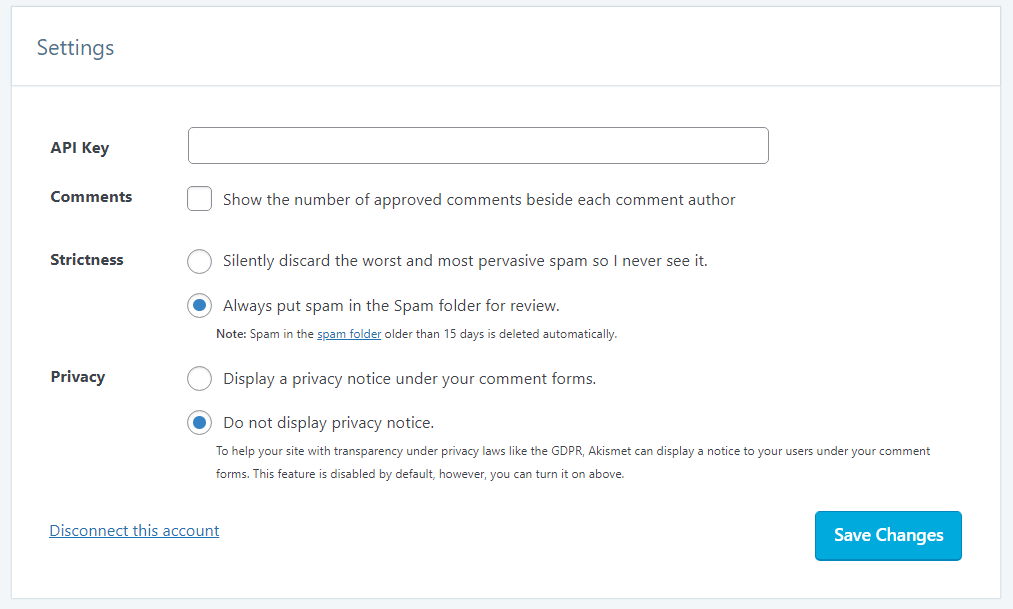Click the 'Silently discard the worst' label text
This screenshot has height=609, width=1013.
[465, 261]
